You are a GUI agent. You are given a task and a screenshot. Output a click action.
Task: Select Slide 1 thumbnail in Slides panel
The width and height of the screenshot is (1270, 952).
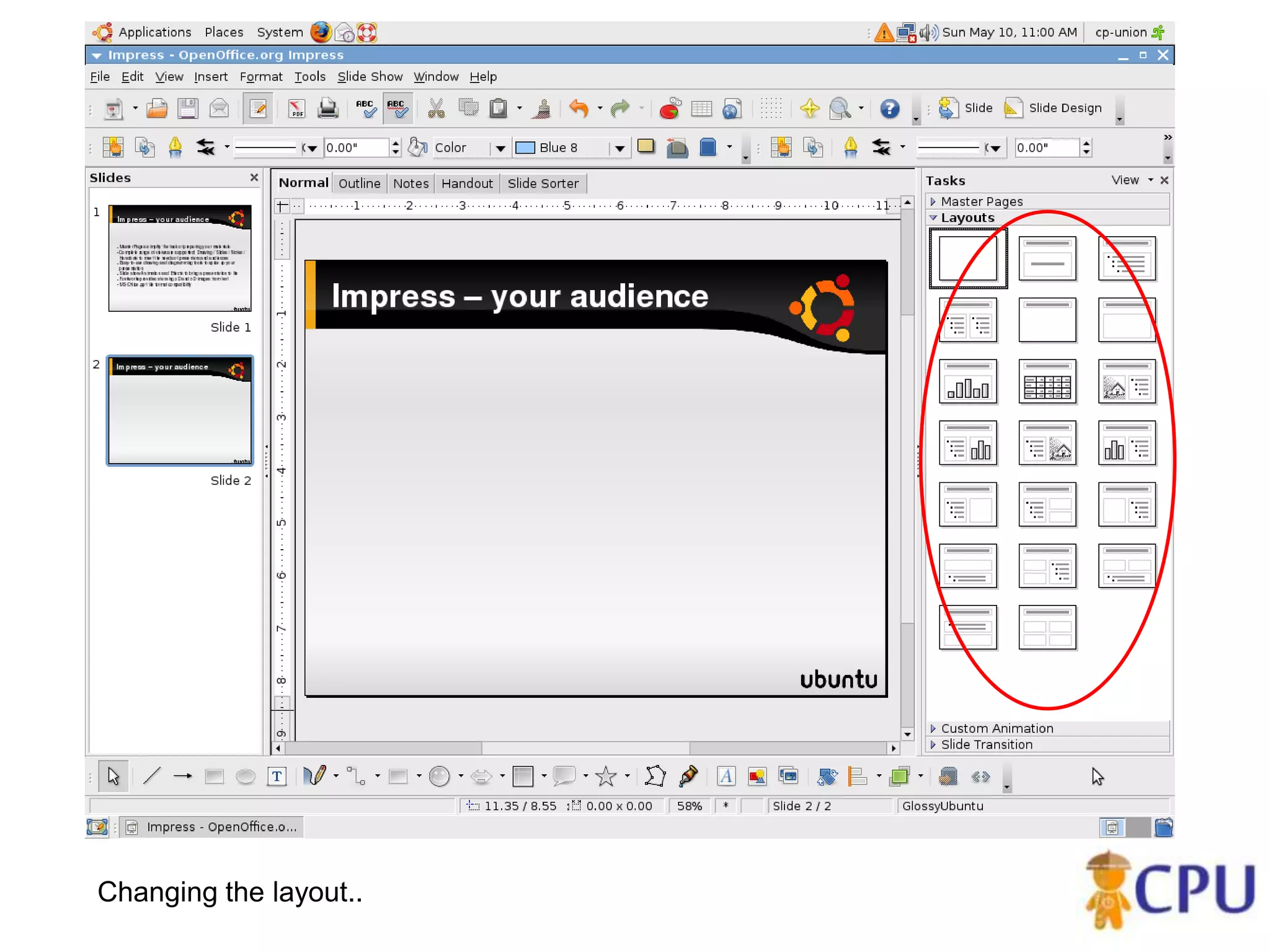pyautogui.click(x=180, y=258)
